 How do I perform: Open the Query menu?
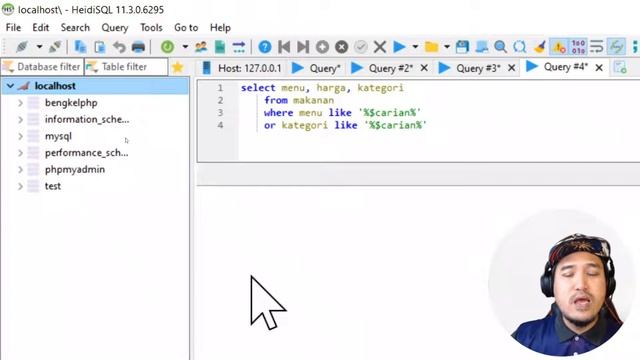coord(115,28)
